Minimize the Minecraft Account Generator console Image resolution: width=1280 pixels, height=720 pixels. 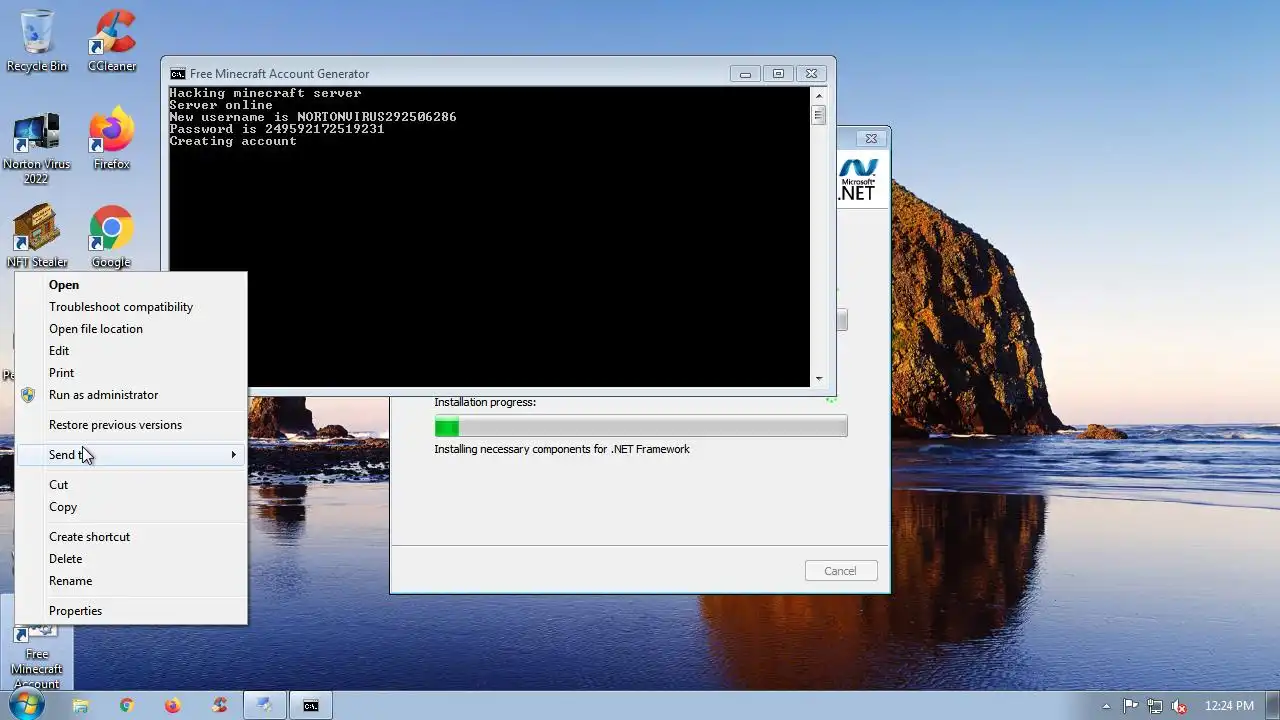point(744,74)
